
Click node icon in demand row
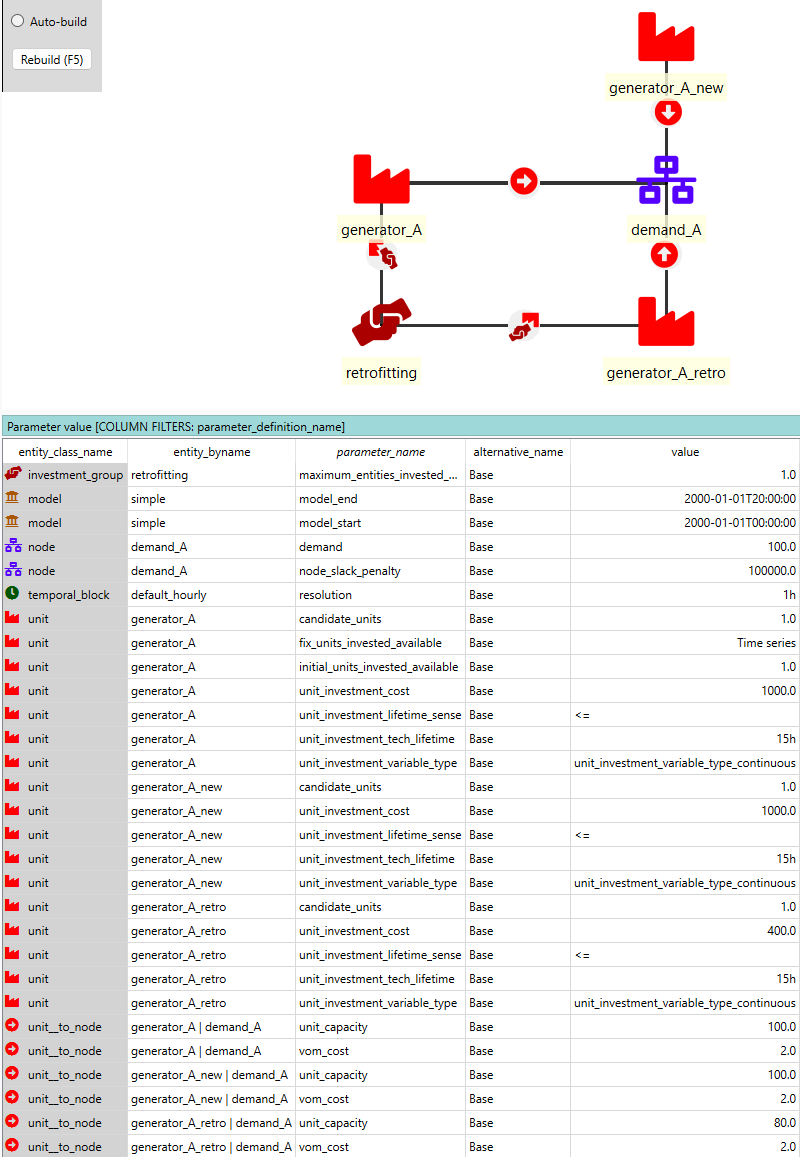click(x=13, y=547)
